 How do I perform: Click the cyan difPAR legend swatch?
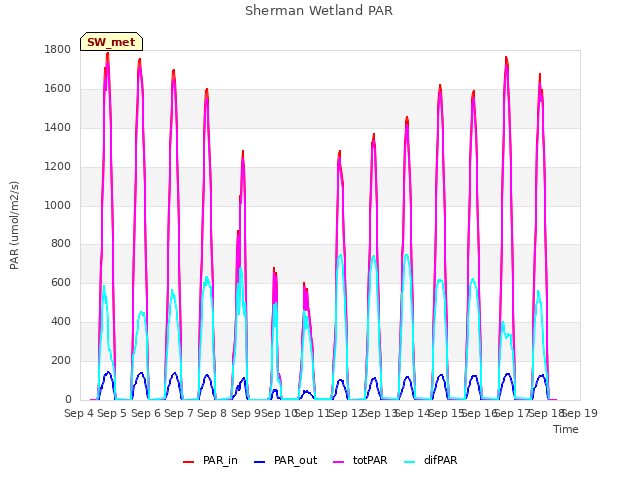(x=409, y=462)
